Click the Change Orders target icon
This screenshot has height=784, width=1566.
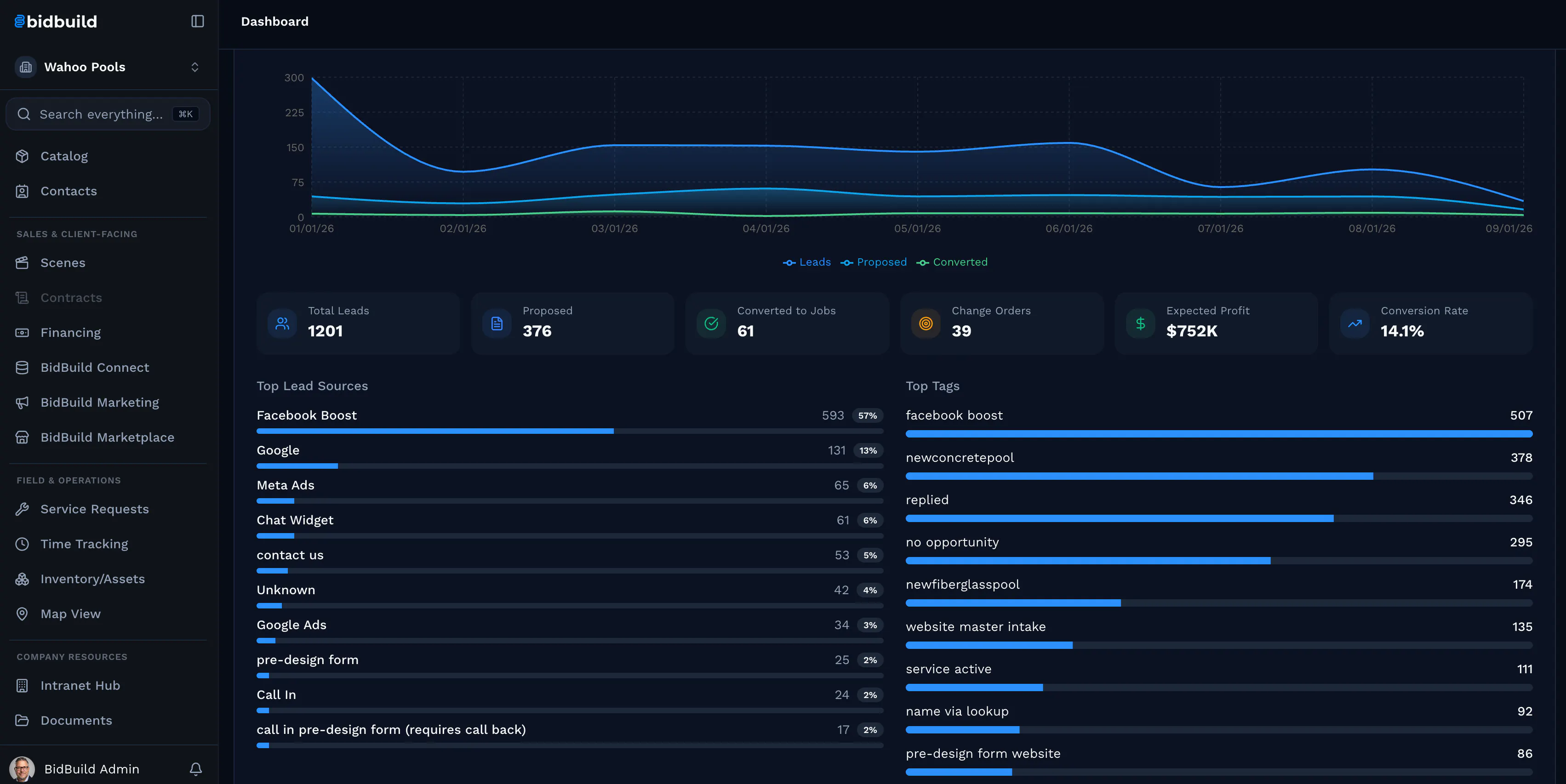(926, 324)
